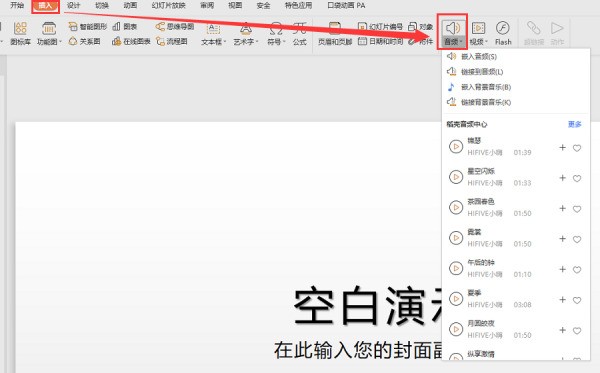
Task: Switch to the 开始 tab
Action: point(17,5)
